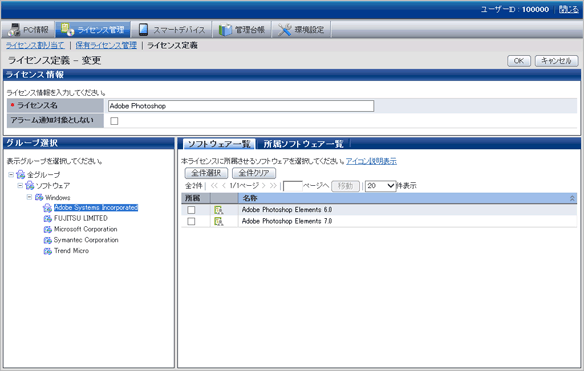Click Adobe Systems Incorporated group icon
This screenshot has width=584, height=371.
[47, 207]
